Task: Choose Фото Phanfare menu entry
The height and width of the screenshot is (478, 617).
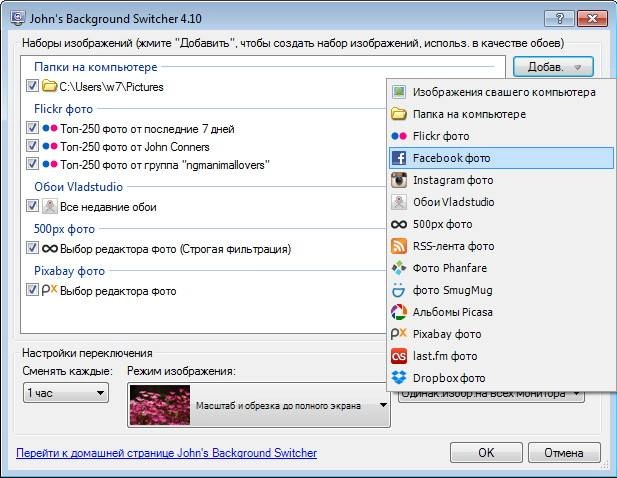Action: (x=501, y=268)
